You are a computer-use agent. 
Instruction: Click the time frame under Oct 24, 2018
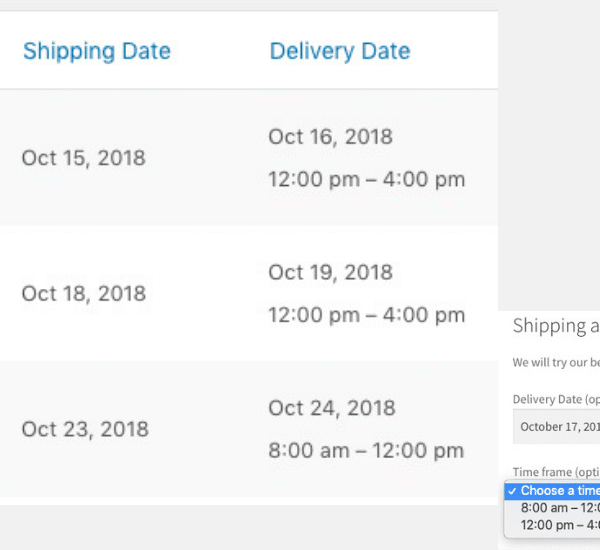(x=366, y=450)
